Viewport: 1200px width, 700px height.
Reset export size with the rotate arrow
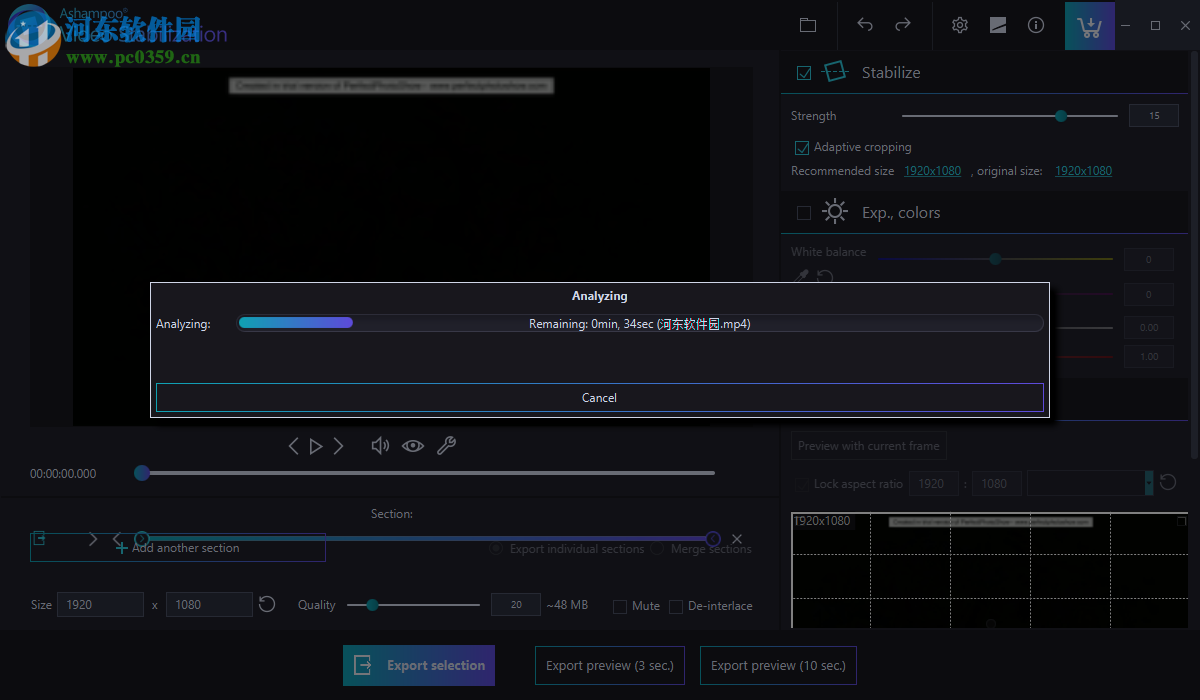[266, 604]
